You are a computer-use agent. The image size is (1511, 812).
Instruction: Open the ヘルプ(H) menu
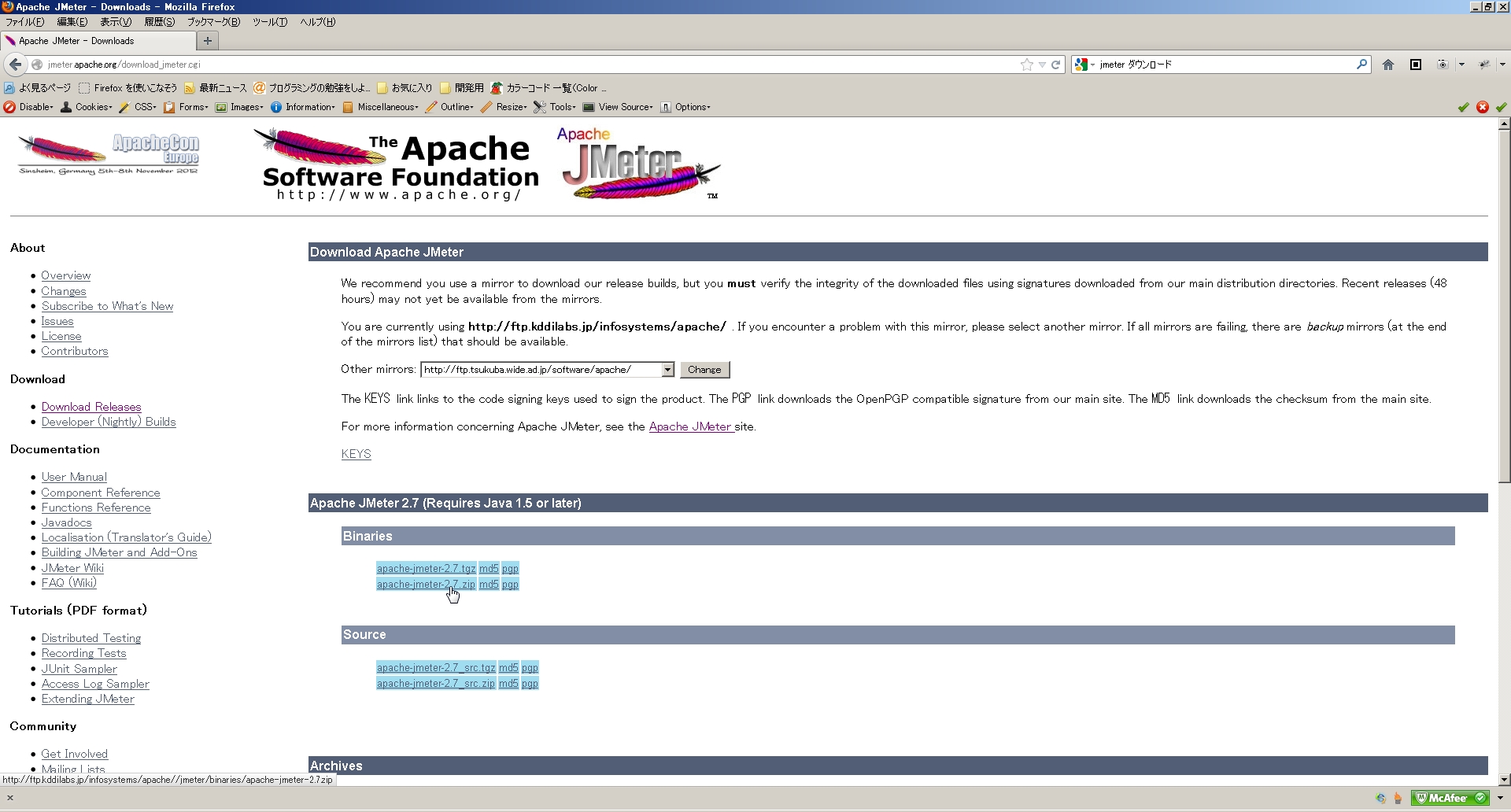click(x=317, y=22)
